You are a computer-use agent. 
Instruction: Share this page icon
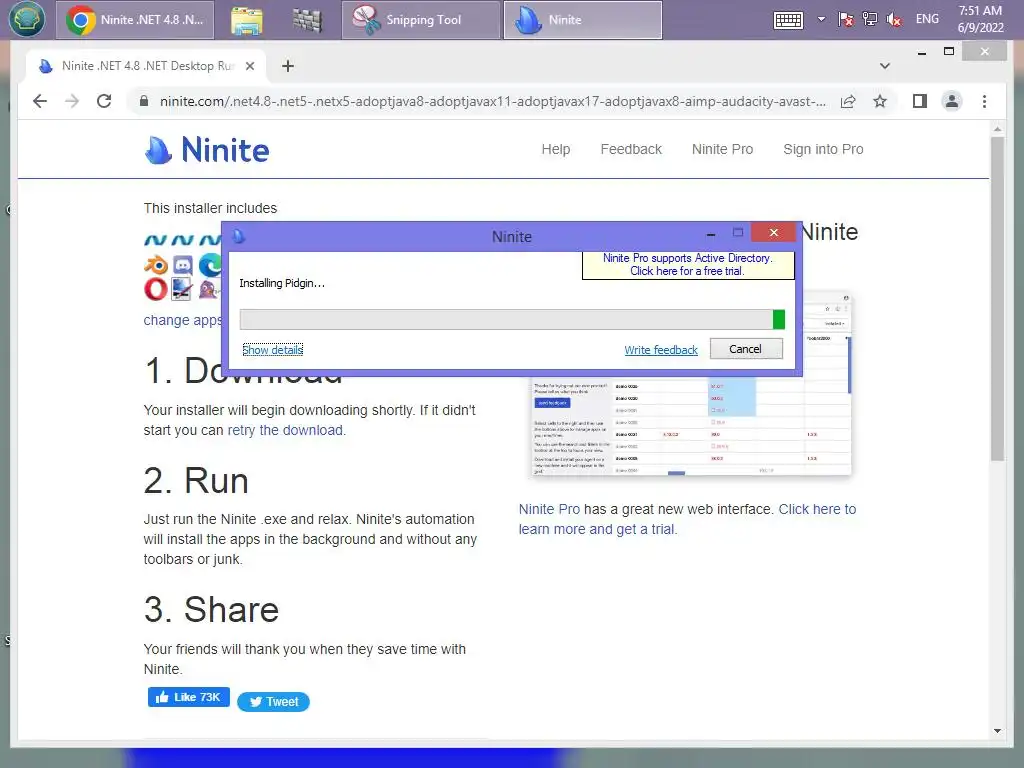848,101
